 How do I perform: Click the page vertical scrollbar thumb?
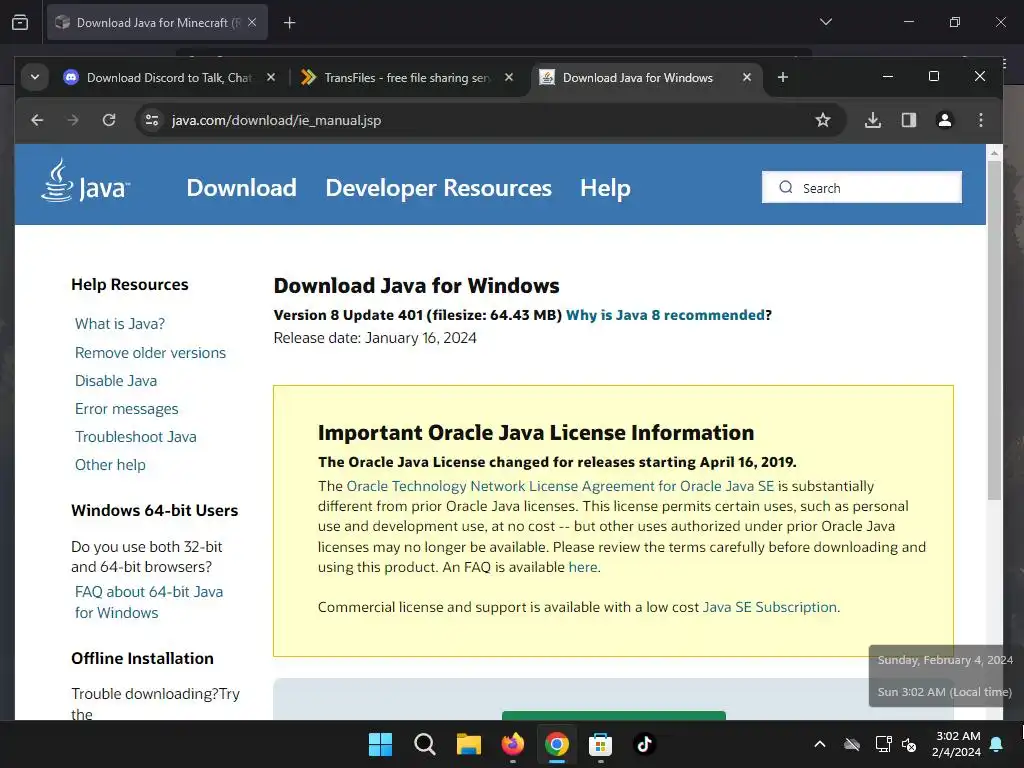(x=994, y=330)
